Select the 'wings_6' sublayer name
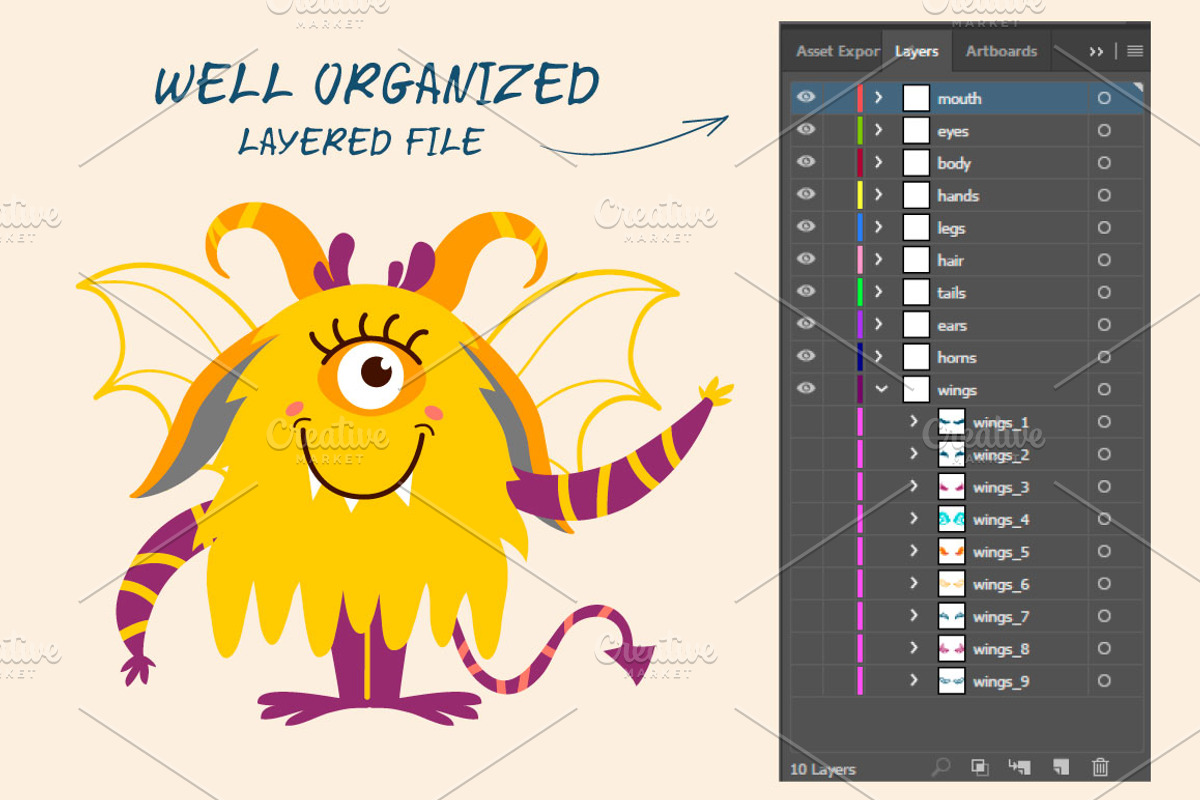The height and width of the screenshot is (800, 1200). pos(1001,584)
